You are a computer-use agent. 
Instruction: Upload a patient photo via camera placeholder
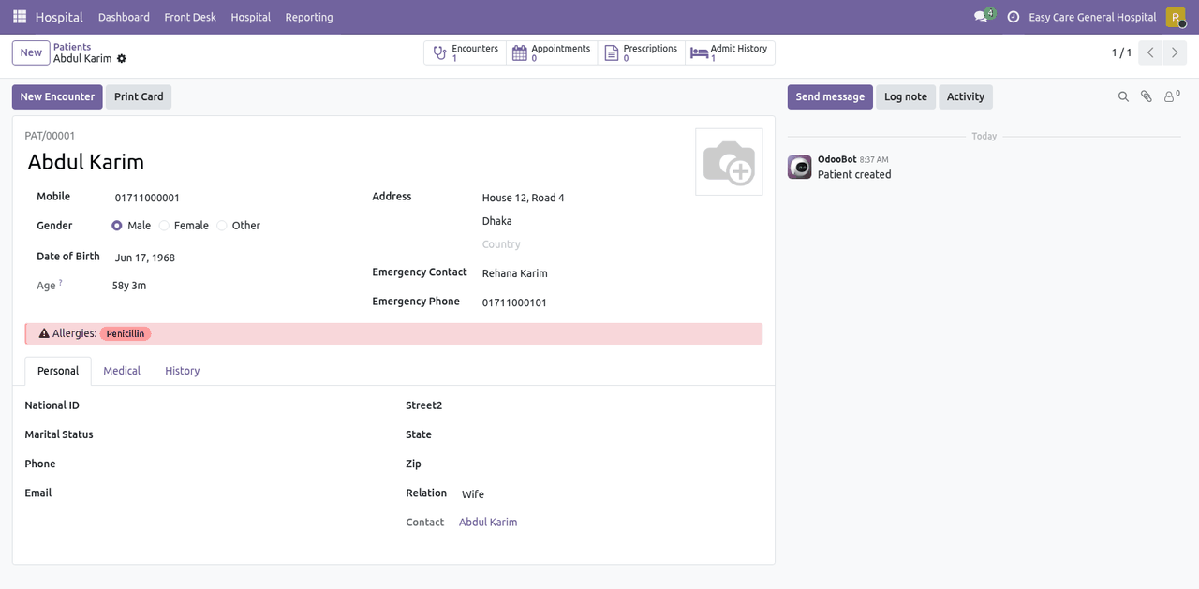coord(729,162)
